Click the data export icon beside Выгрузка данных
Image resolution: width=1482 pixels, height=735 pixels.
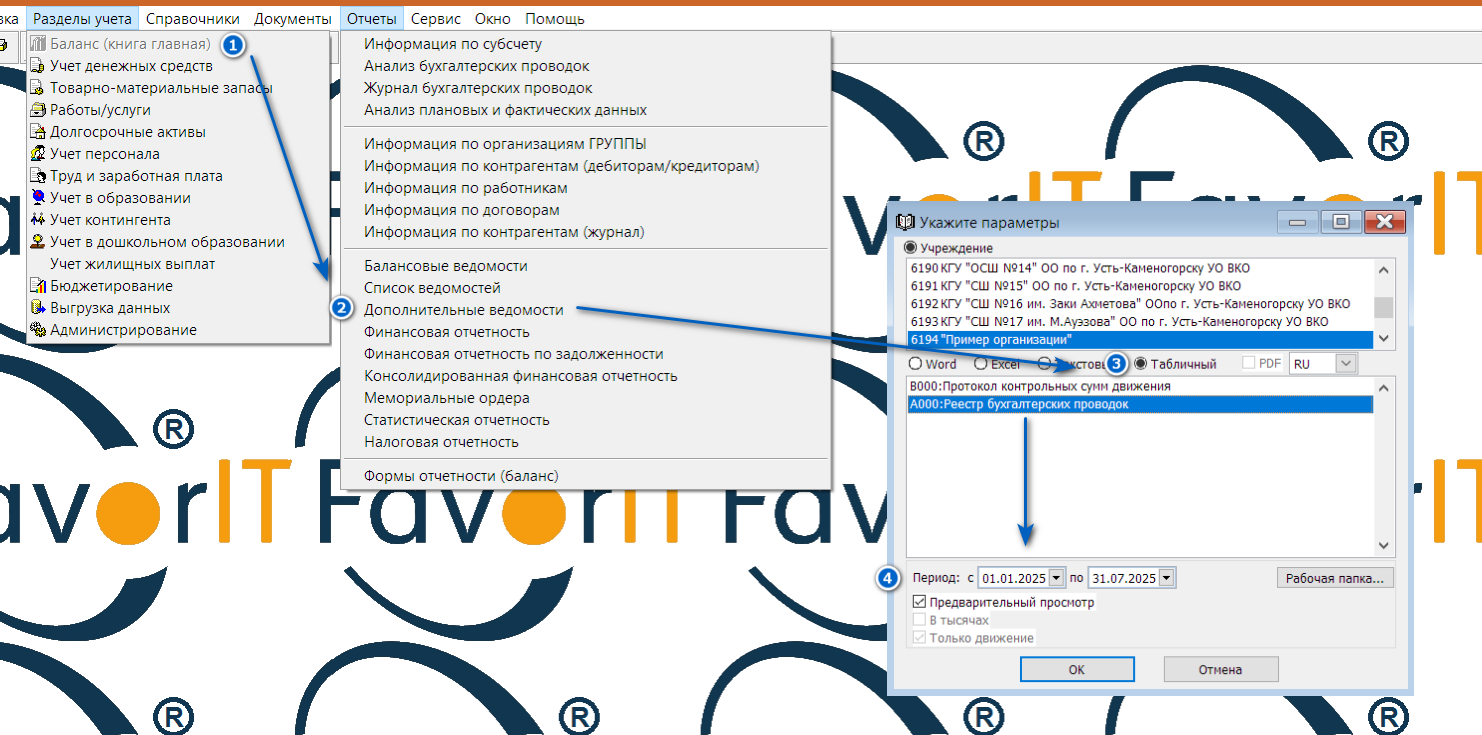38,308
